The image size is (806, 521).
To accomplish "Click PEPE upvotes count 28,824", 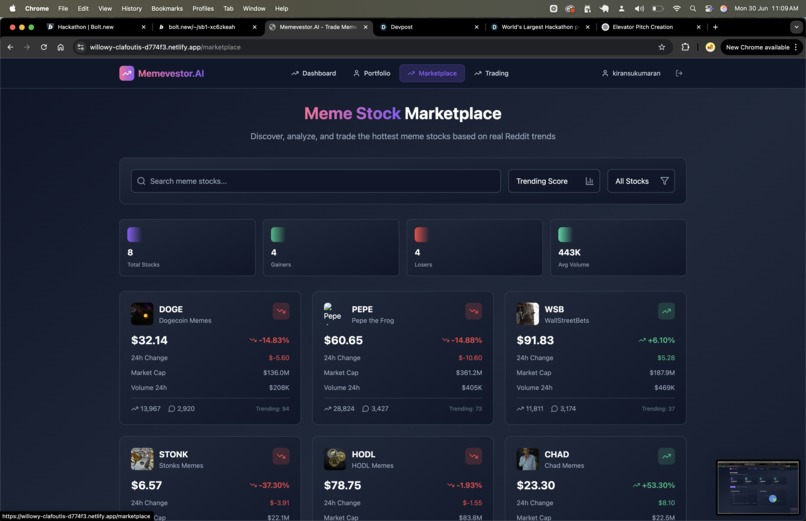I will [339, 409].
